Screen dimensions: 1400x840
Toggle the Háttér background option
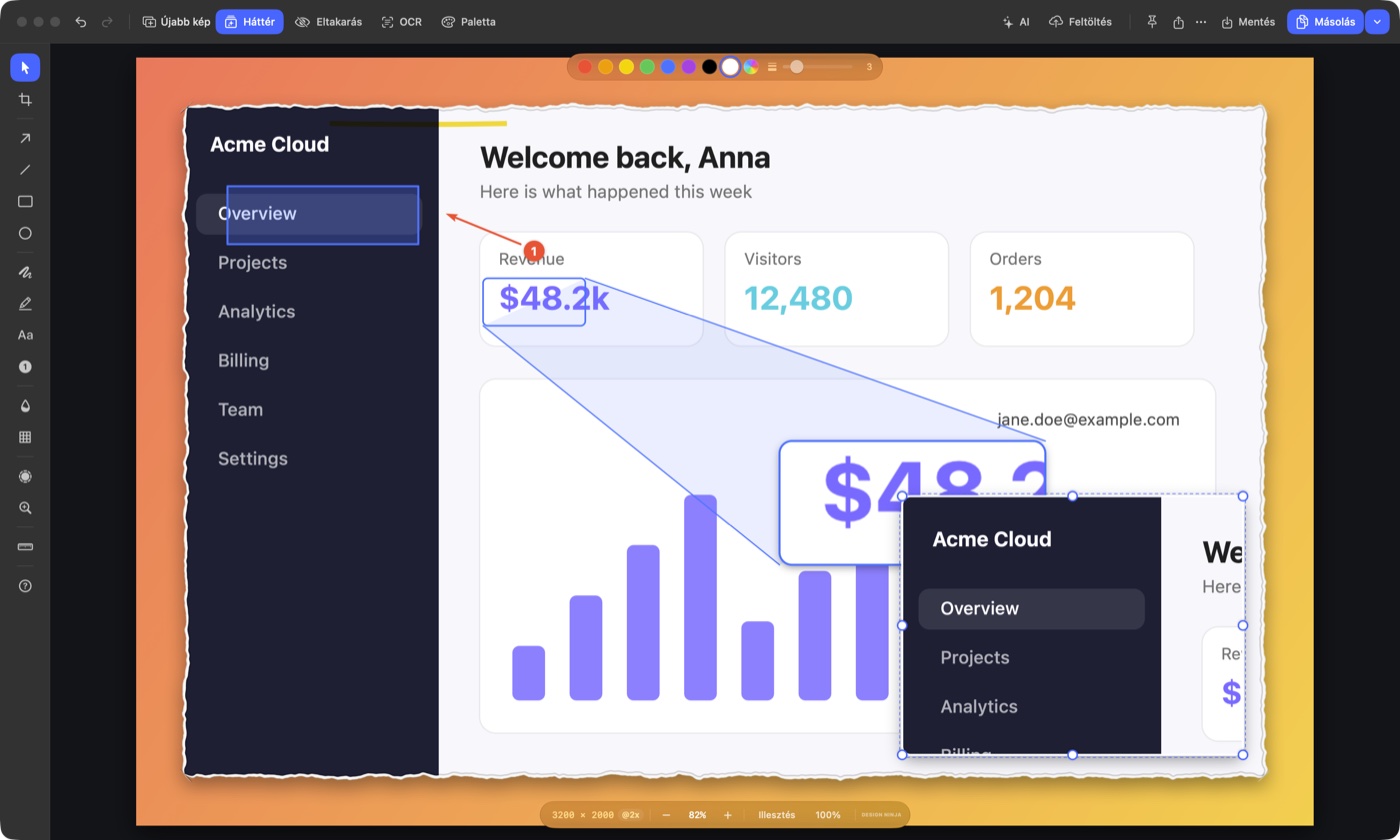click(250, 22)
